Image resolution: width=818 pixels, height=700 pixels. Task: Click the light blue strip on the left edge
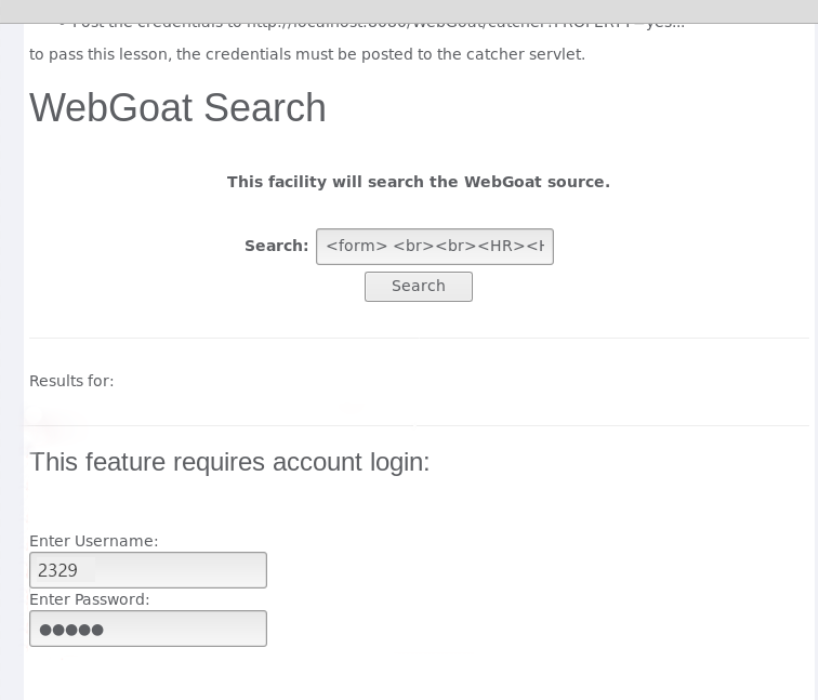coord(11,362)
